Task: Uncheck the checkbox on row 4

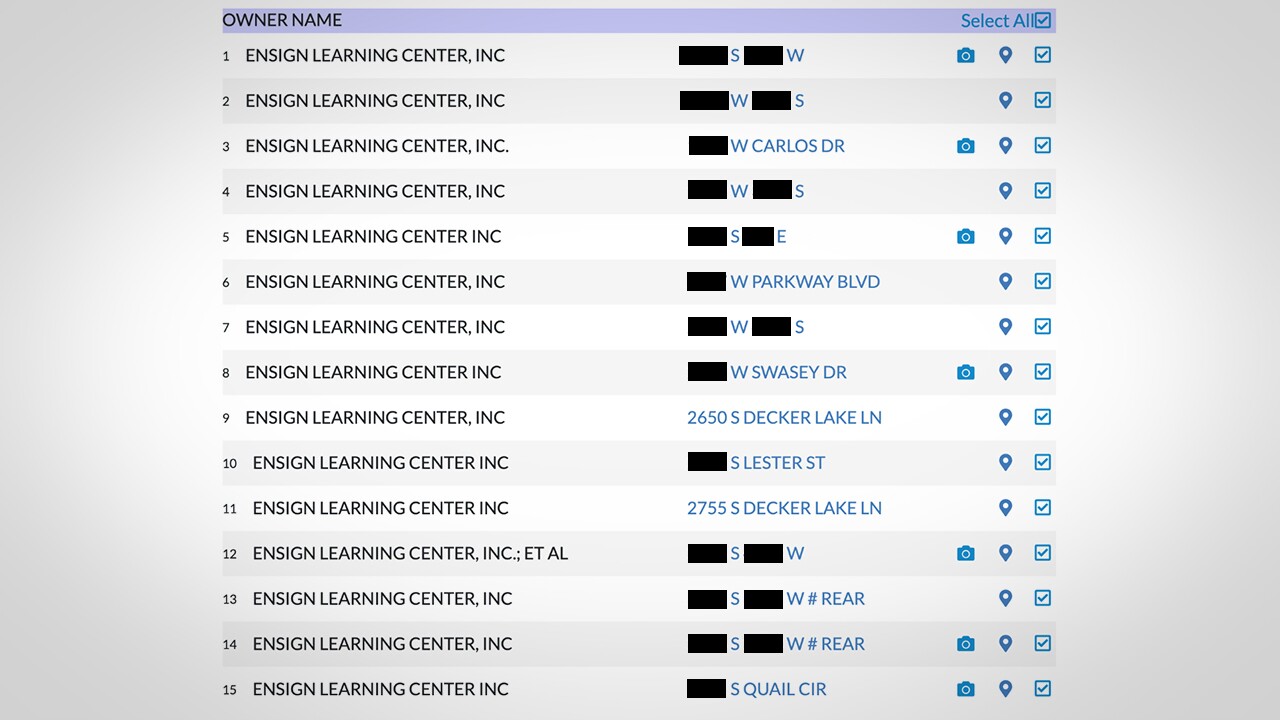Action: pos(1042,191)
